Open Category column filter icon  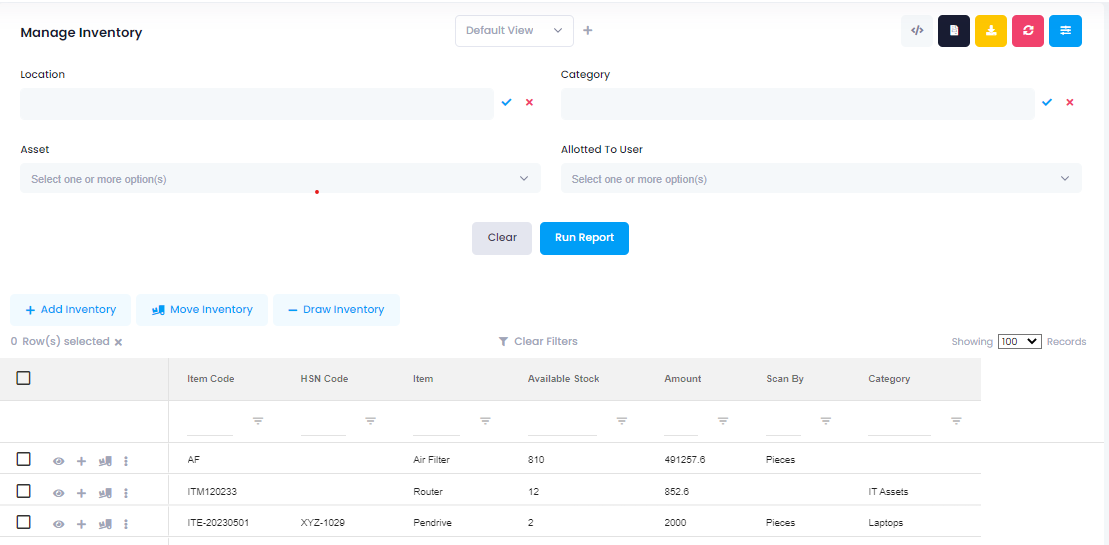click(x=956, y=421)
